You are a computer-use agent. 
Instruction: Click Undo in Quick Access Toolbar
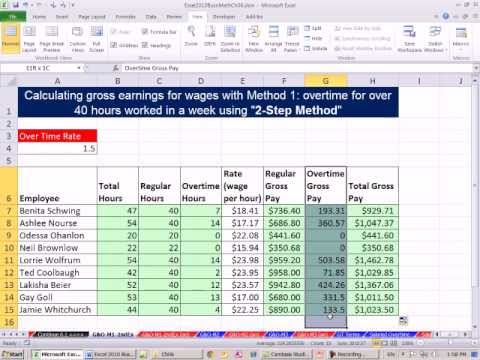(x=26, y=5)
